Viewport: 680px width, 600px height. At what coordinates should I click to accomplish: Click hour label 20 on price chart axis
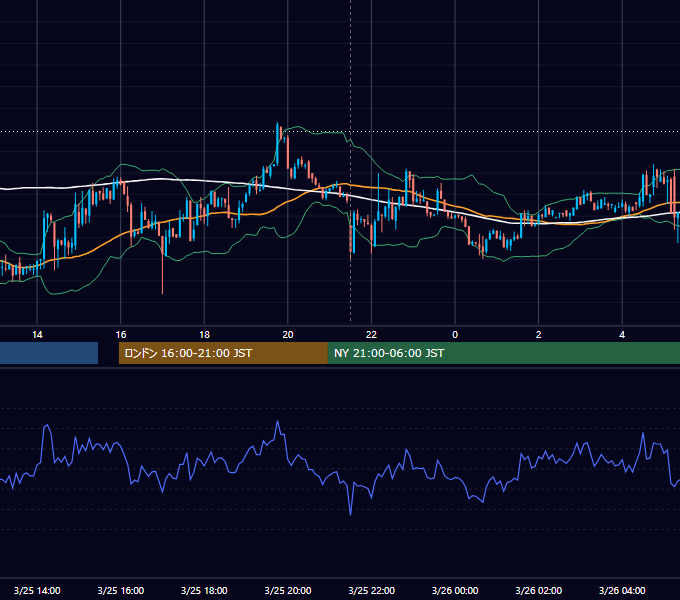click(x=288, y=335)
